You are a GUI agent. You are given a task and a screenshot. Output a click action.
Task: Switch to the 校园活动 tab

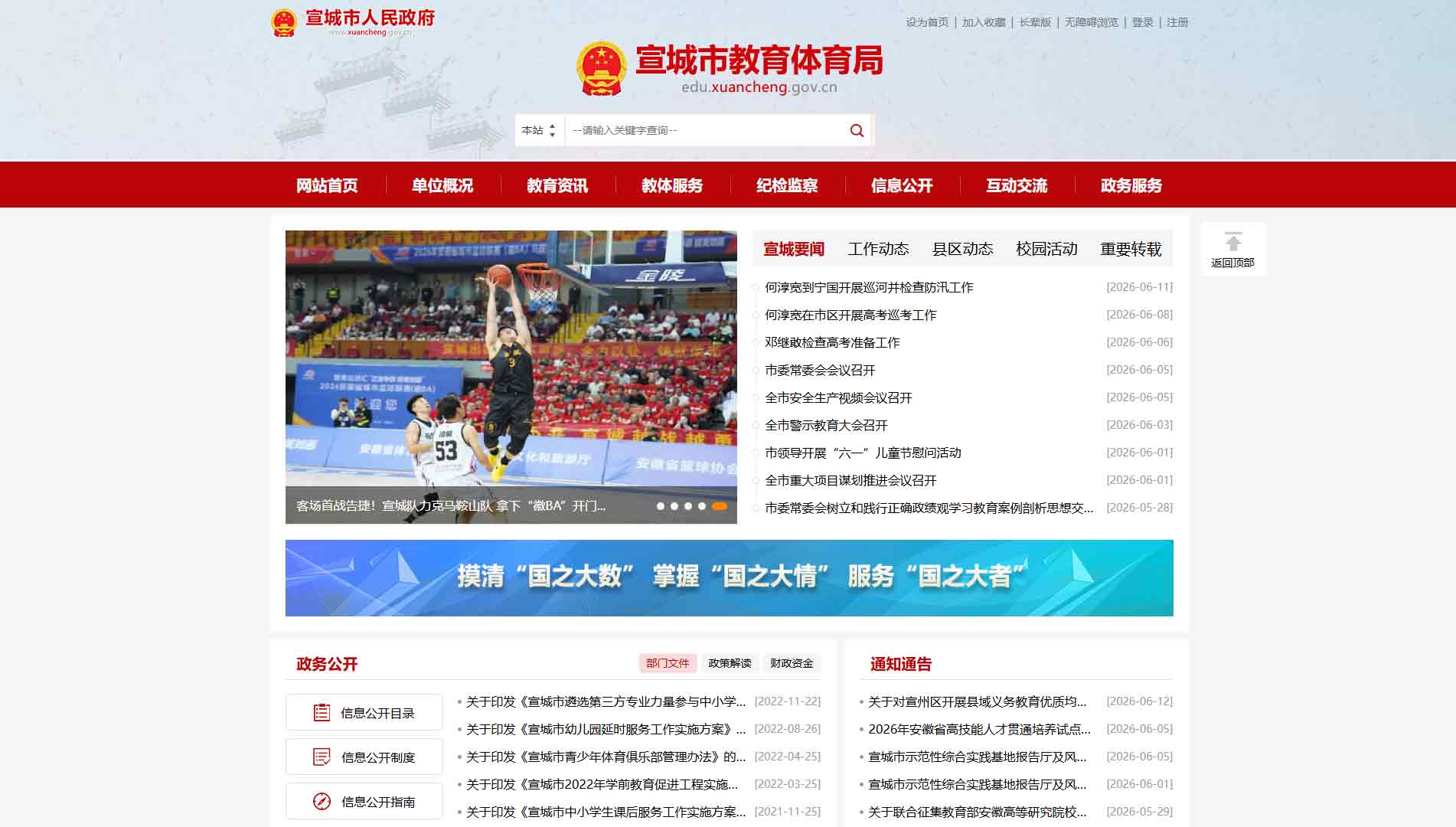1046,249
